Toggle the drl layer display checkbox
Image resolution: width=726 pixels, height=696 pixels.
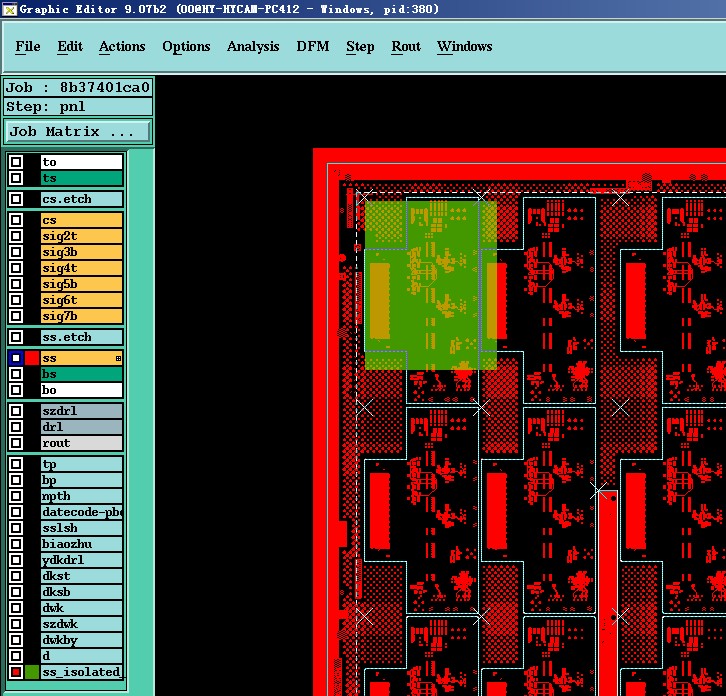point(16,427)
